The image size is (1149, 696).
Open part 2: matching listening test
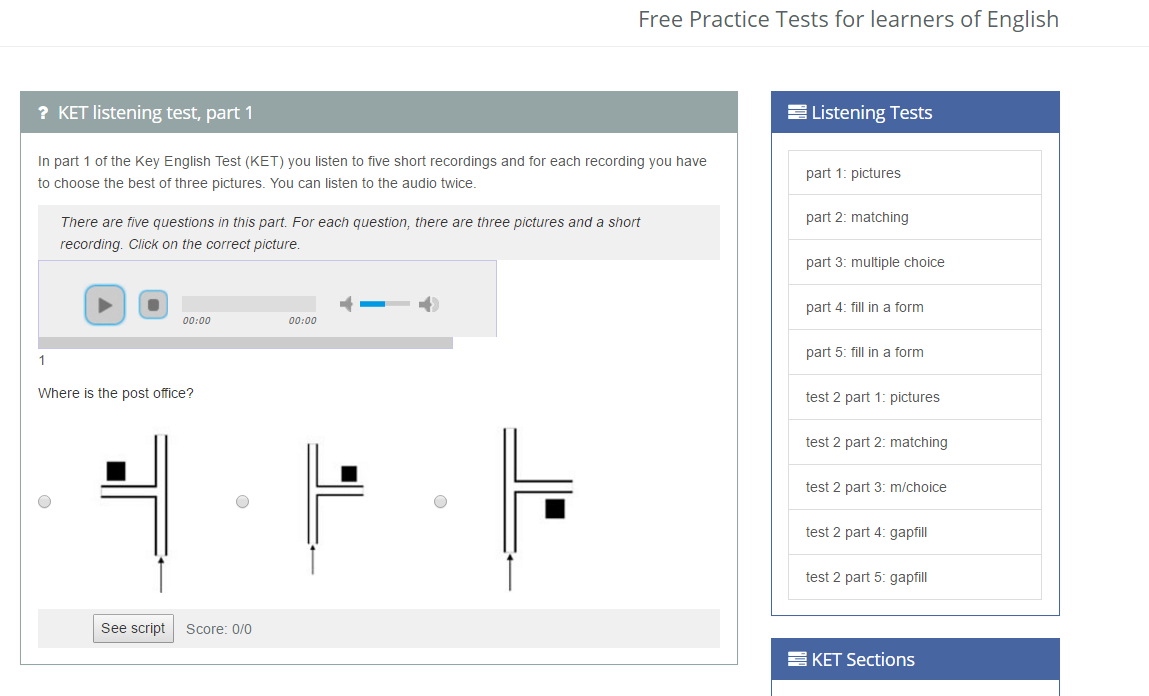[x=857, y=217]
